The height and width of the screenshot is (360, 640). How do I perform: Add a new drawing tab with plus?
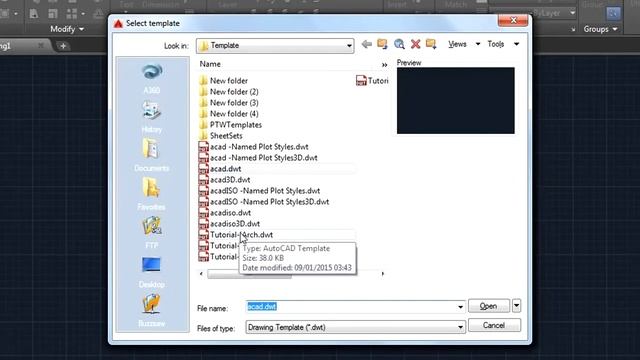pyautogui.click(x=63, y=46)
